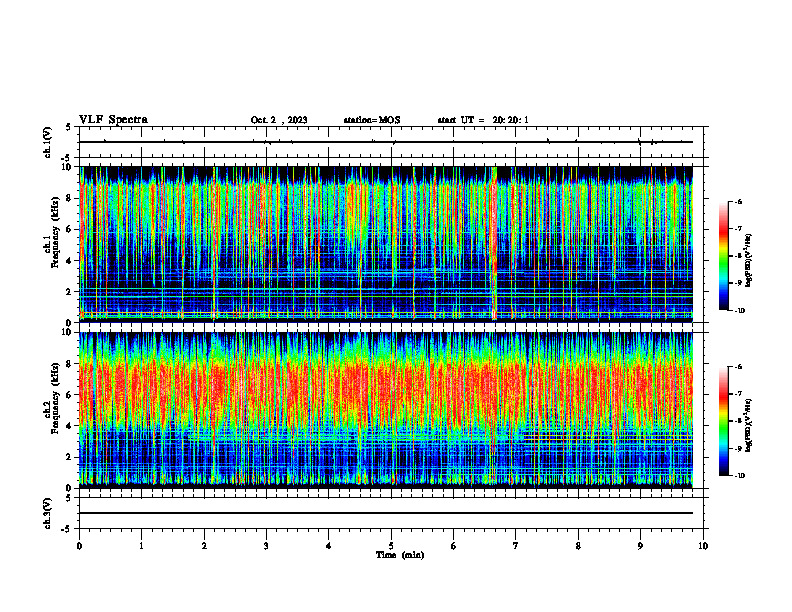
Task: Click the "8" kHz tick on ch.1 frequency axis
Action: (x=70, y=198)
